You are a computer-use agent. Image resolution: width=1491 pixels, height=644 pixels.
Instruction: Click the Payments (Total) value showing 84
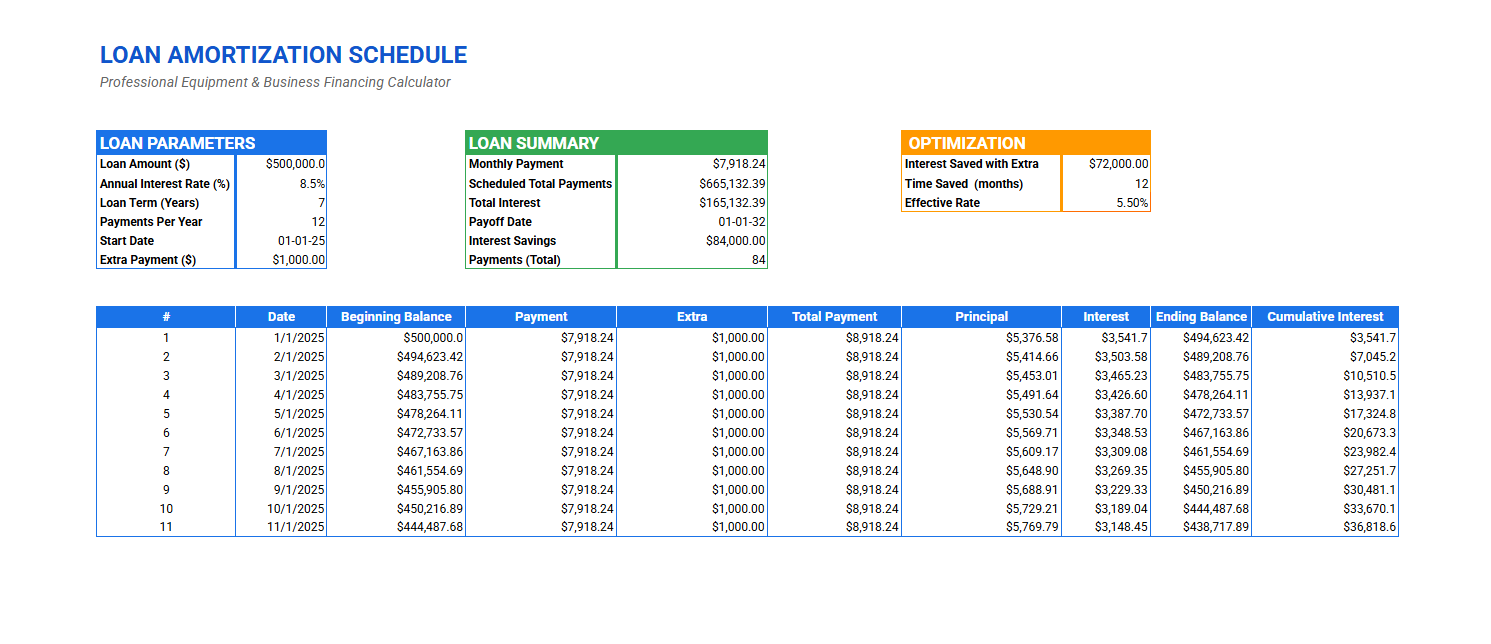coord(692,259)
